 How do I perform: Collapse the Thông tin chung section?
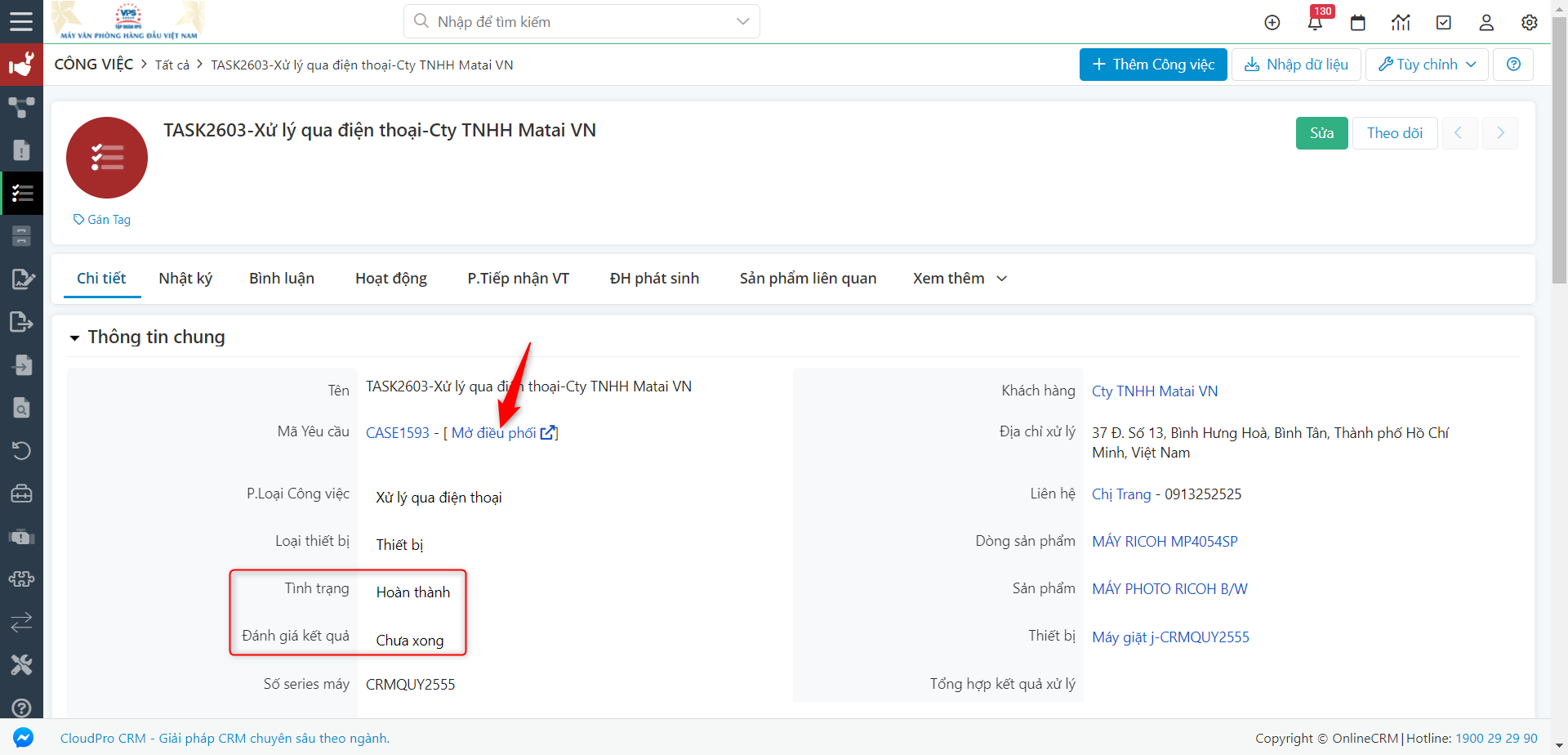74,337
